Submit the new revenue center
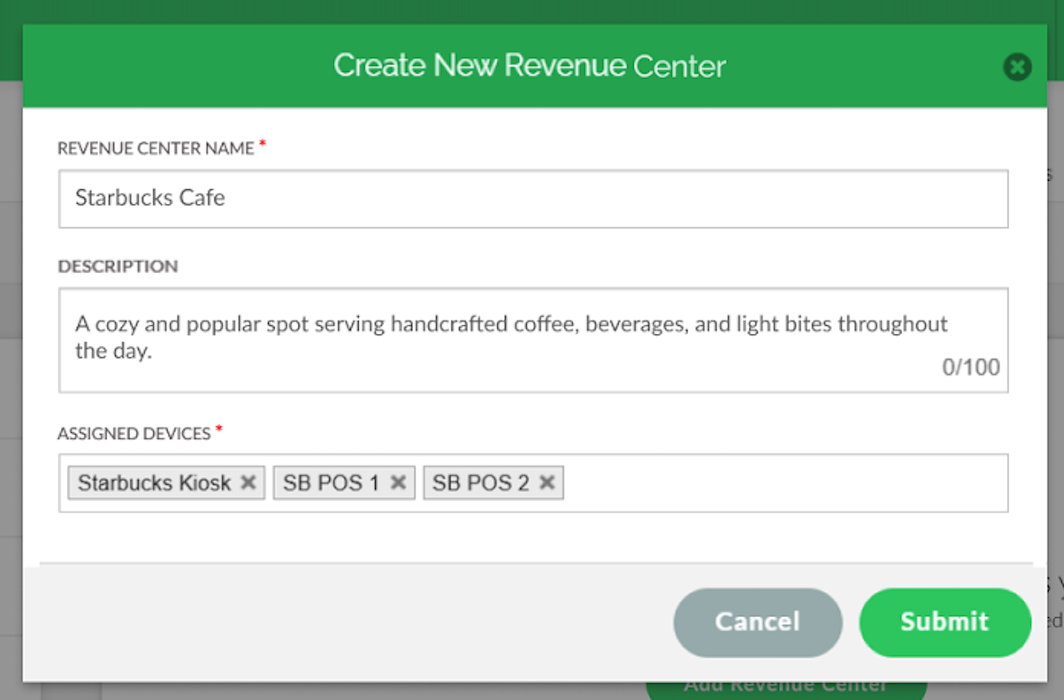Screen dimensions: 1064x700 point(945,622)
